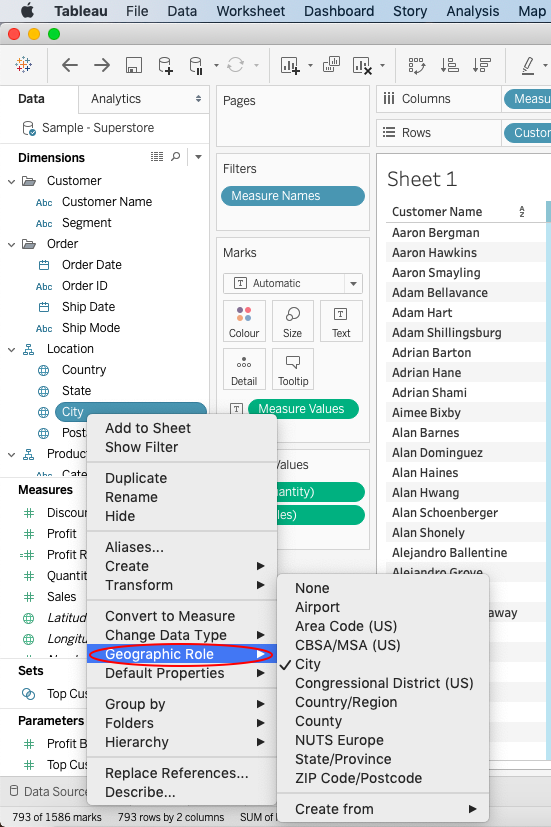551x827 pixels.
Task: Open the Tooltip marks card
Action: click(293, 369)
